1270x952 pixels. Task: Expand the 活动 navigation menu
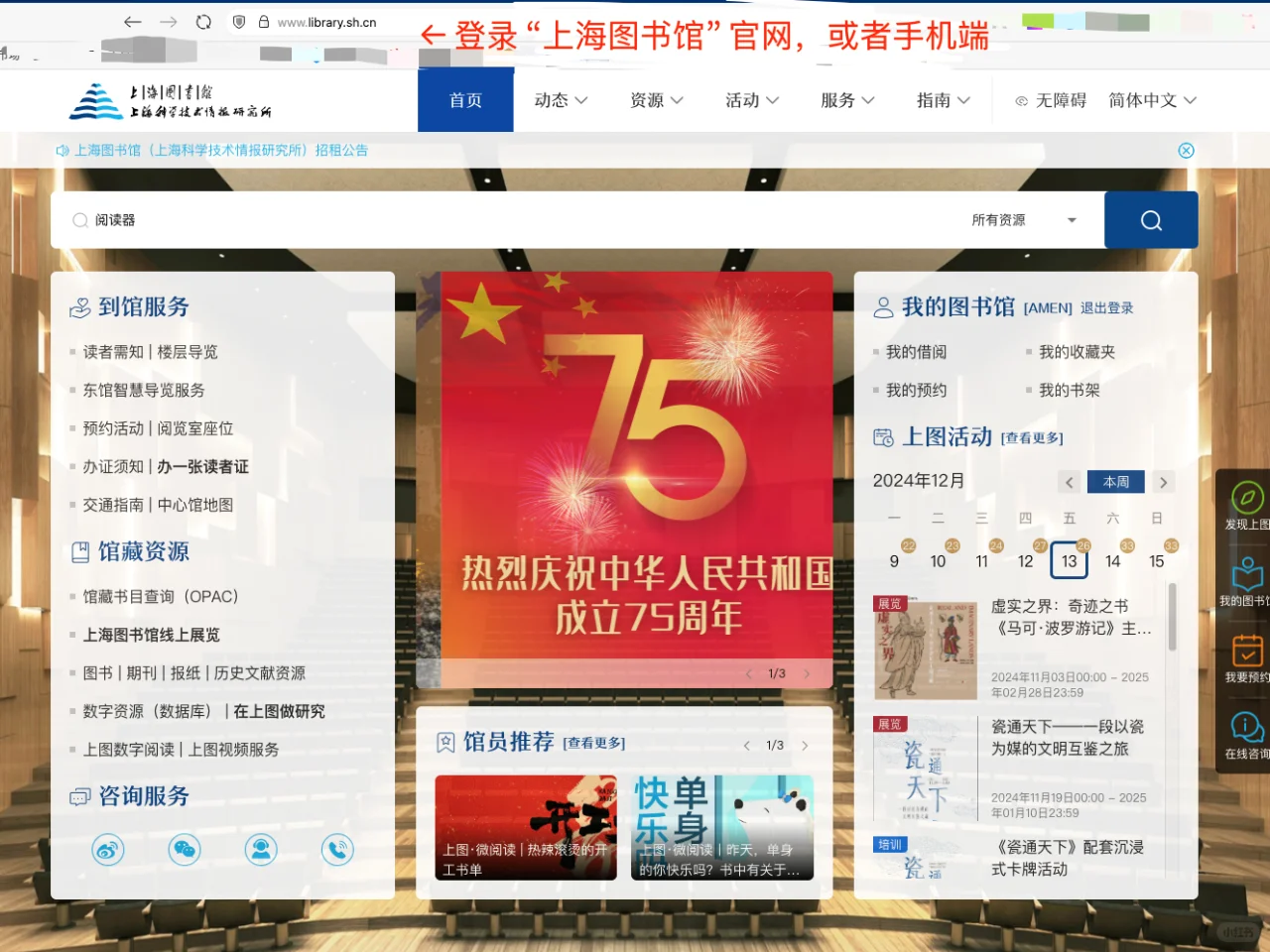tap(752, 100)
